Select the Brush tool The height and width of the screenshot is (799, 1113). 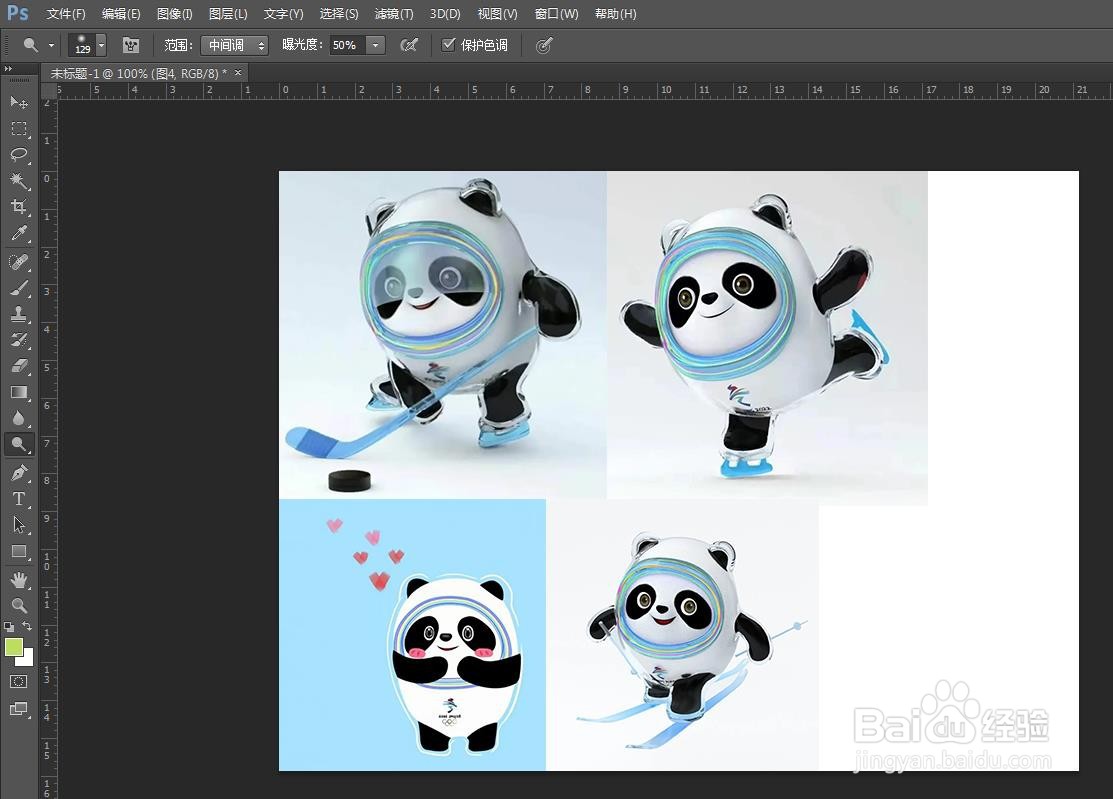point(19,288)
